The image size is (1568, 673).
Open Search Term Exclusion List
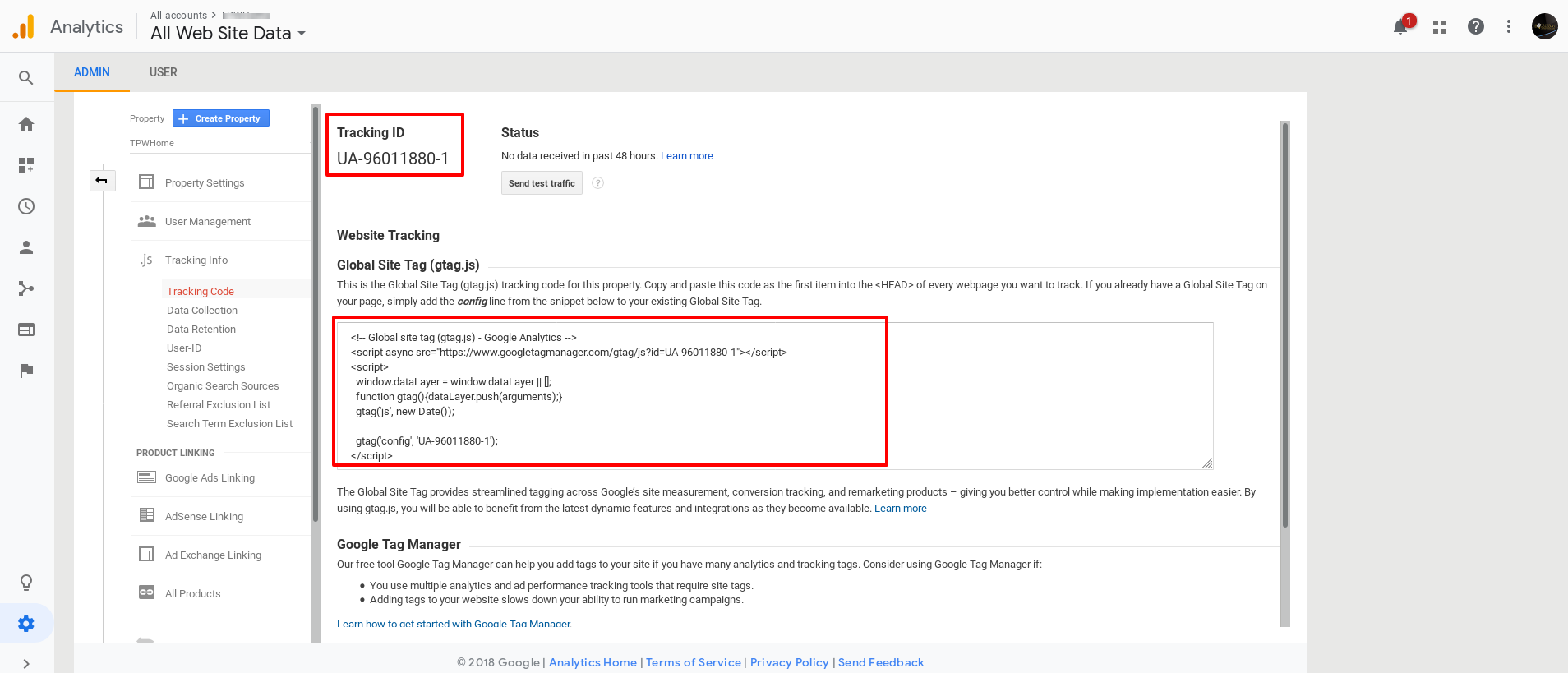(229, 423)
